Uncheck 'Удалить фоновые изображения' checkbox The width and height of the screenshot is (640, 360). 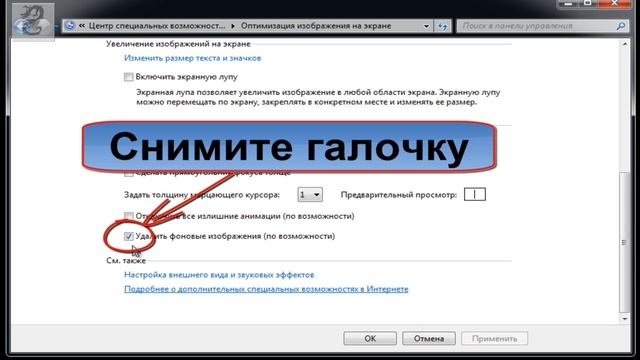[x=129, y=236]
